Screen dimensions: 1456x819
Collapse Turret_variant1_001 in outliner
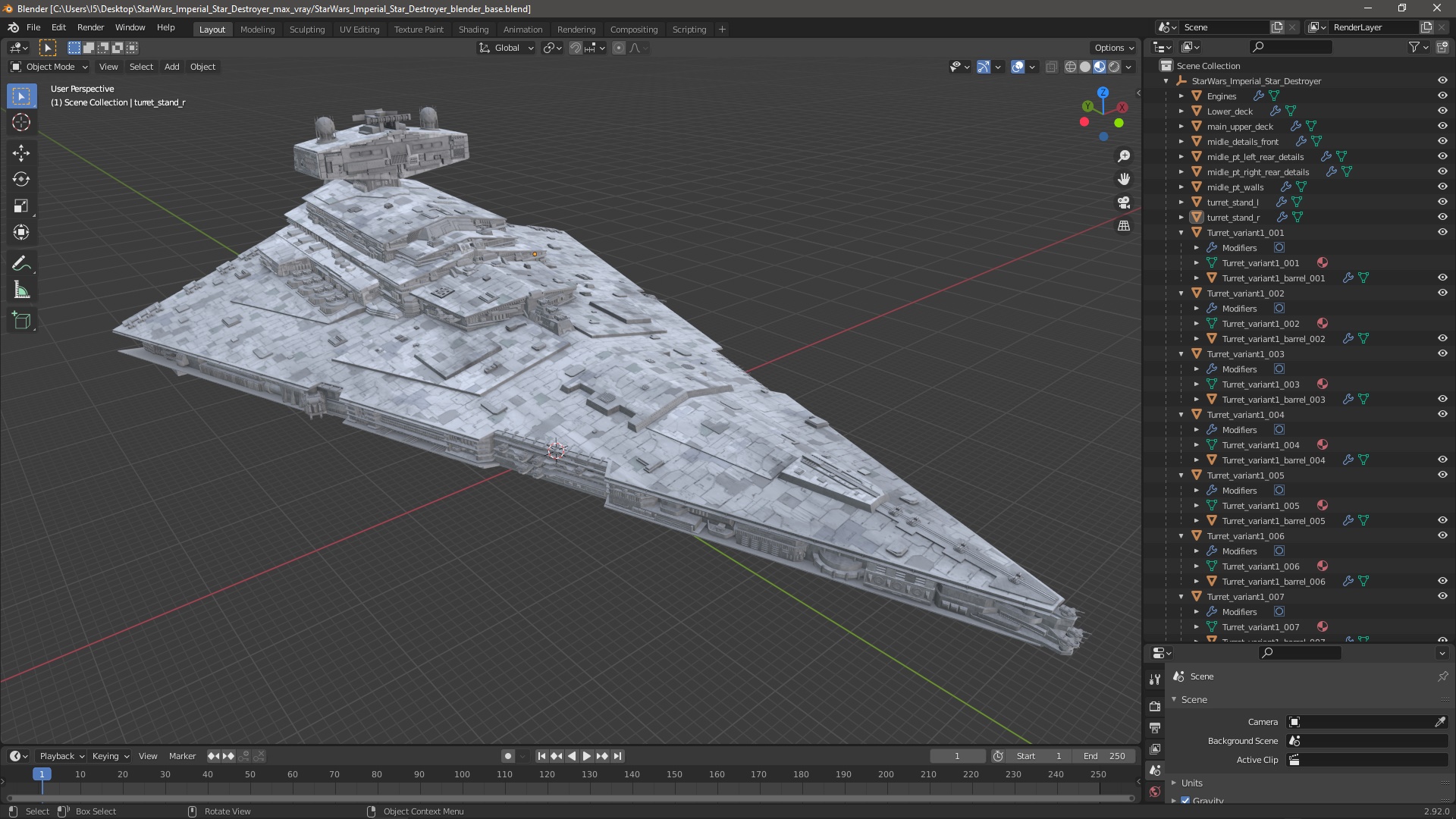point(1181,232)
